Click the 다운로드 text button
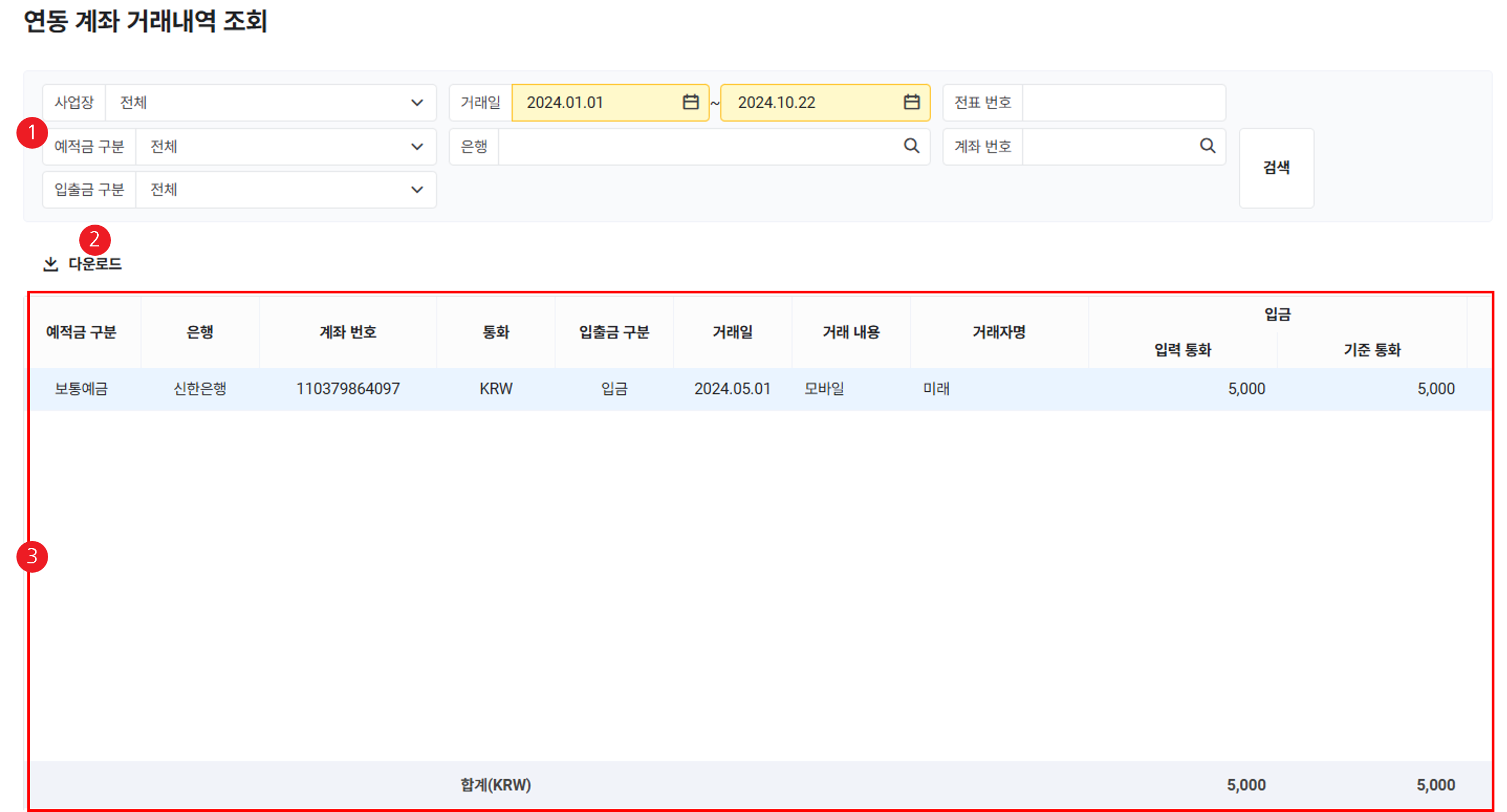 [x=95, y=264]
